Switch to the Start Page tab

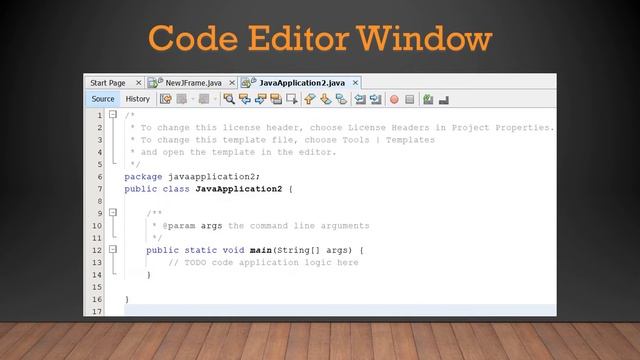108,83
